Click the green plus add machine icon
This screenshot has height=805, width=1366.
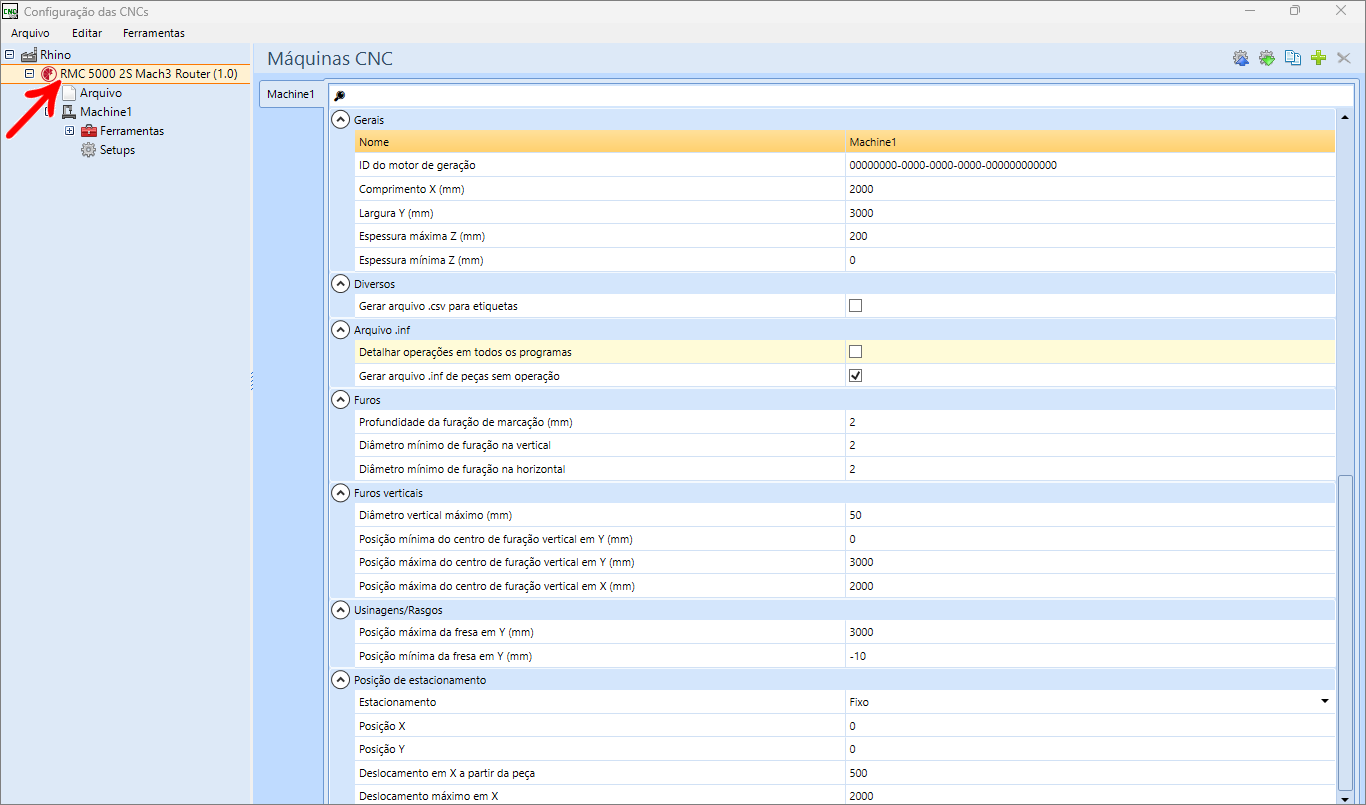(1318, 58)
